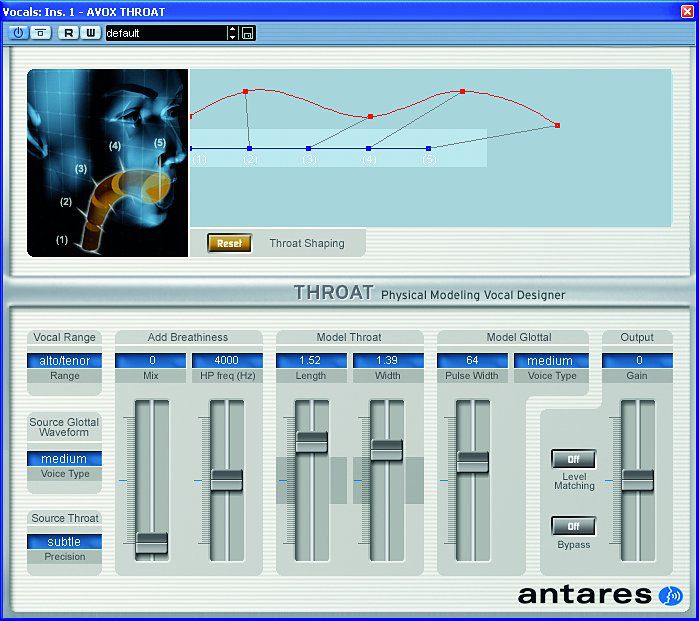Image resolution: width=699 pixels, height=621 pixels.
Task: Click the HP freq slider handle
Action: (x=226, y=480)
